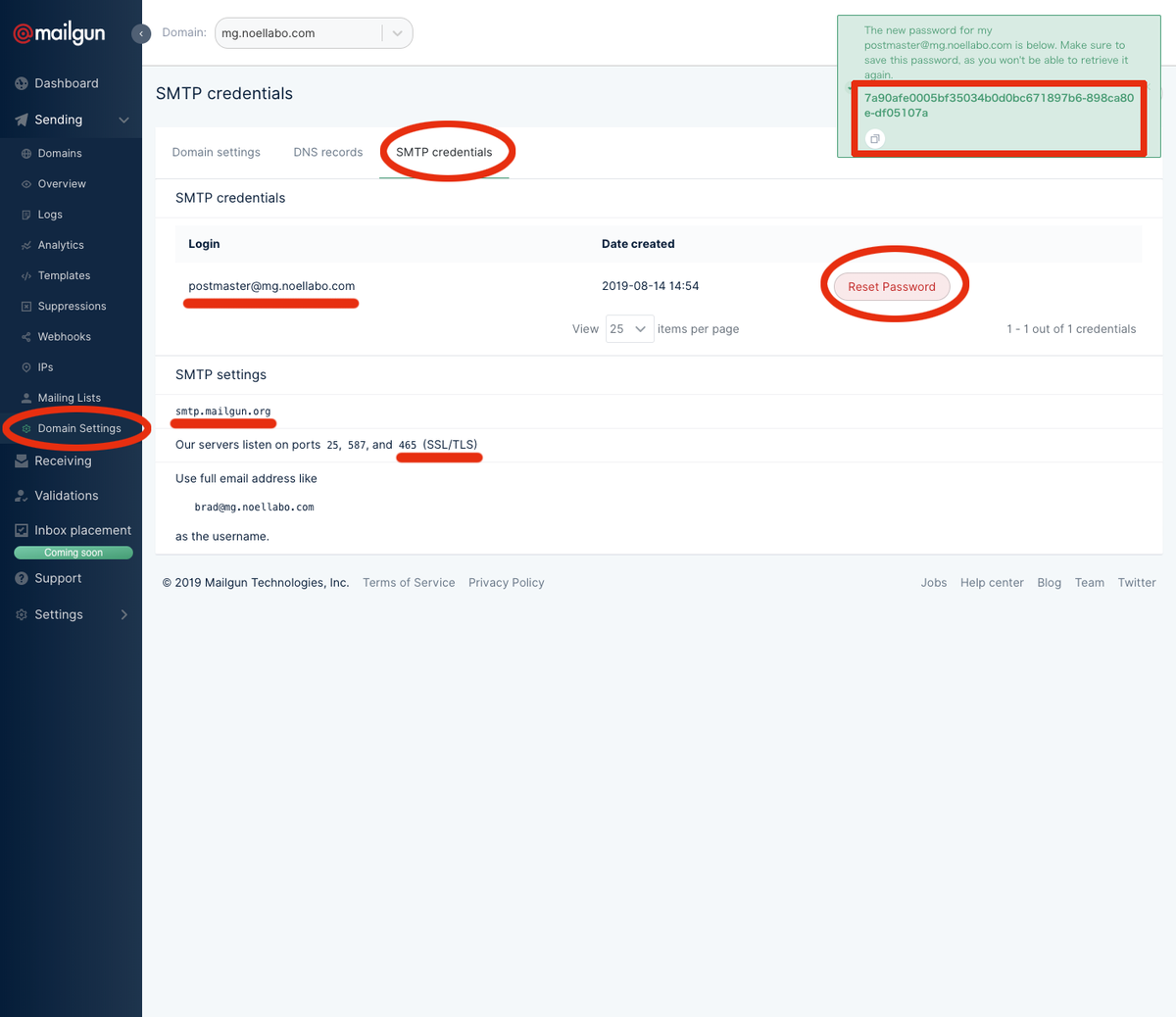Click the Templates code icon
1176x1017 pixels.
pos(26,276)
